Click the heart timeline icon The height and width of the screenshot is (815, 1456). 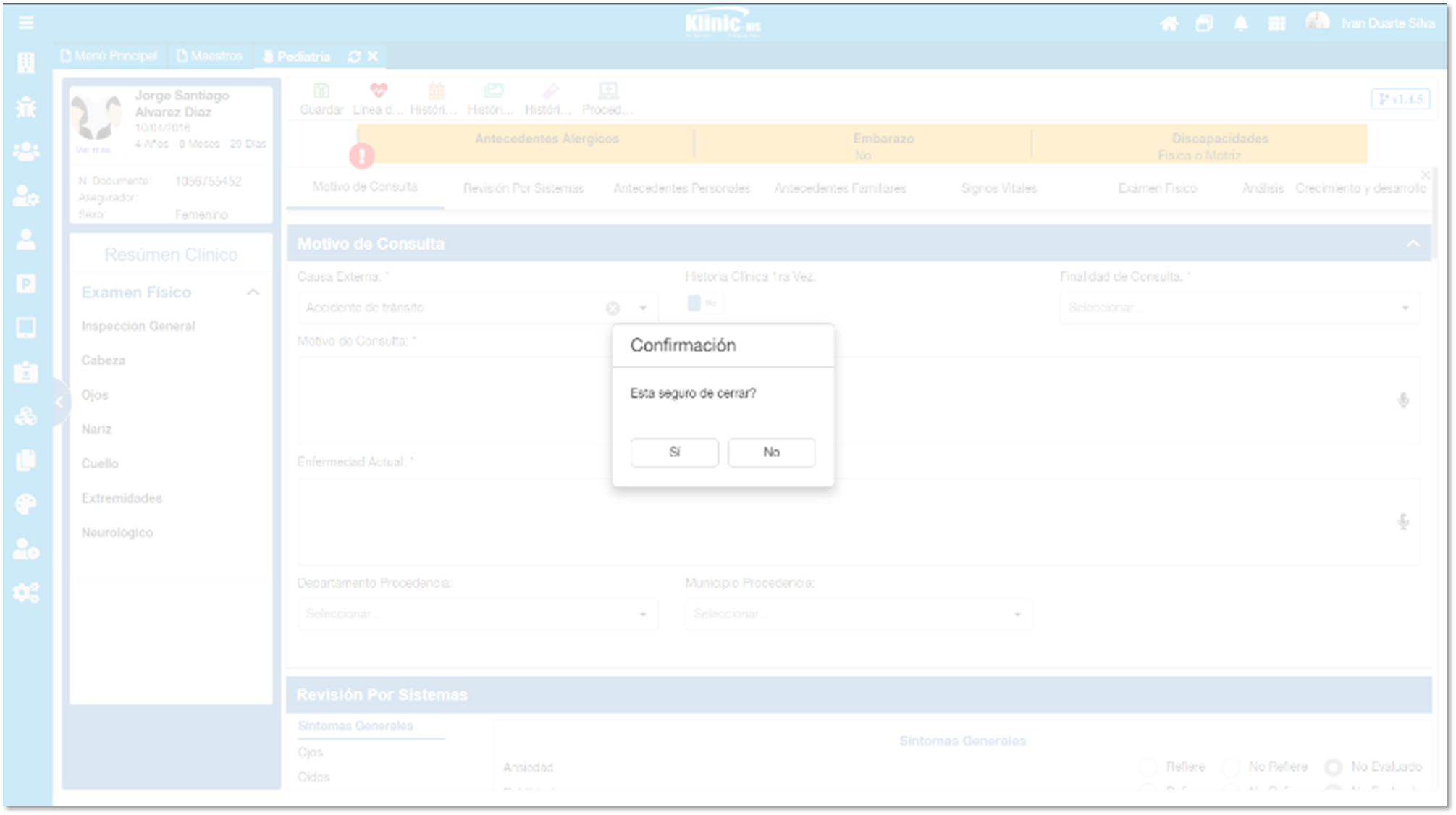[379, 91]
